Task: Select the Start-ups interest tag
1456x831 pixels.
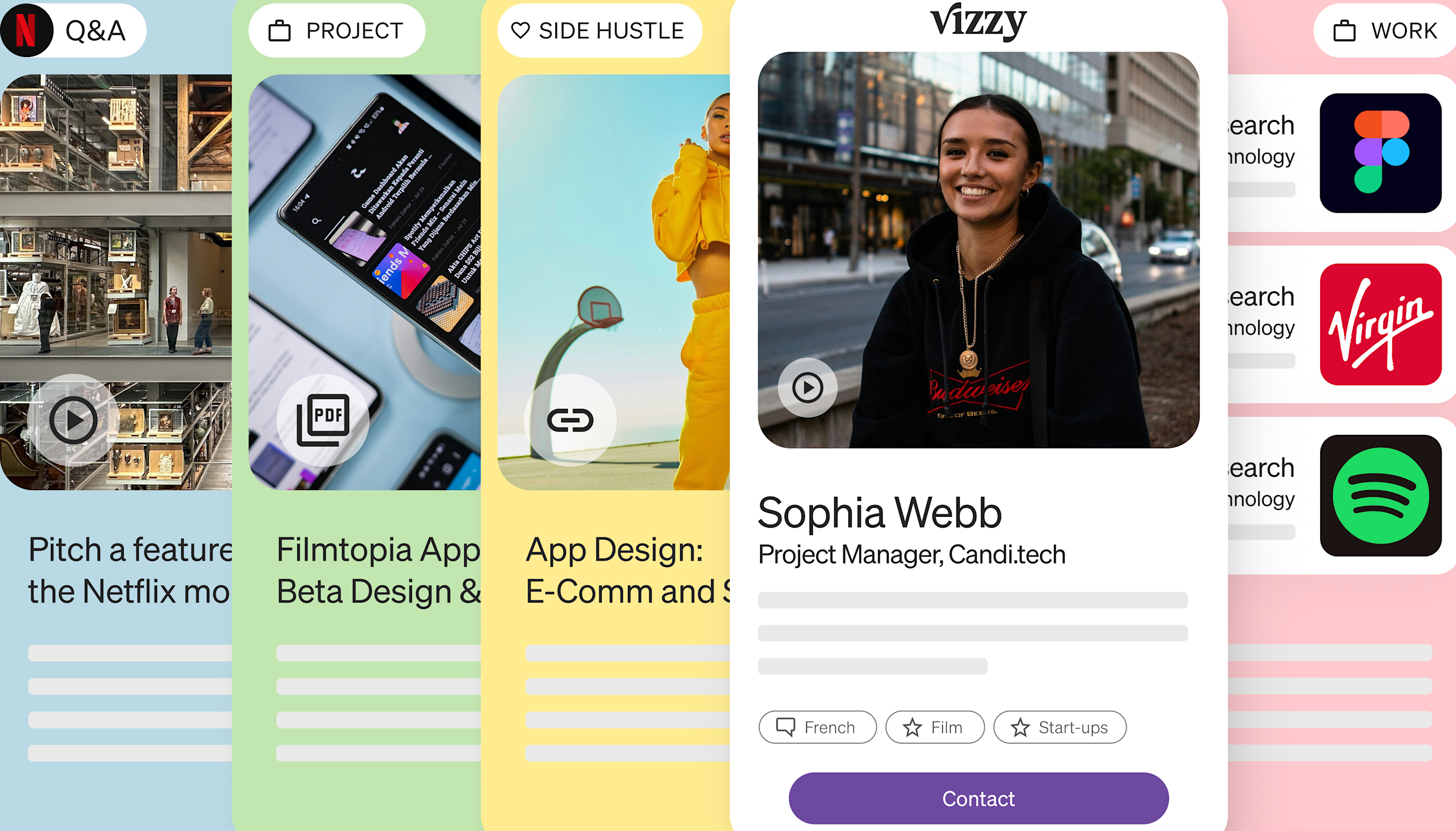Action: pos(1060,727)
